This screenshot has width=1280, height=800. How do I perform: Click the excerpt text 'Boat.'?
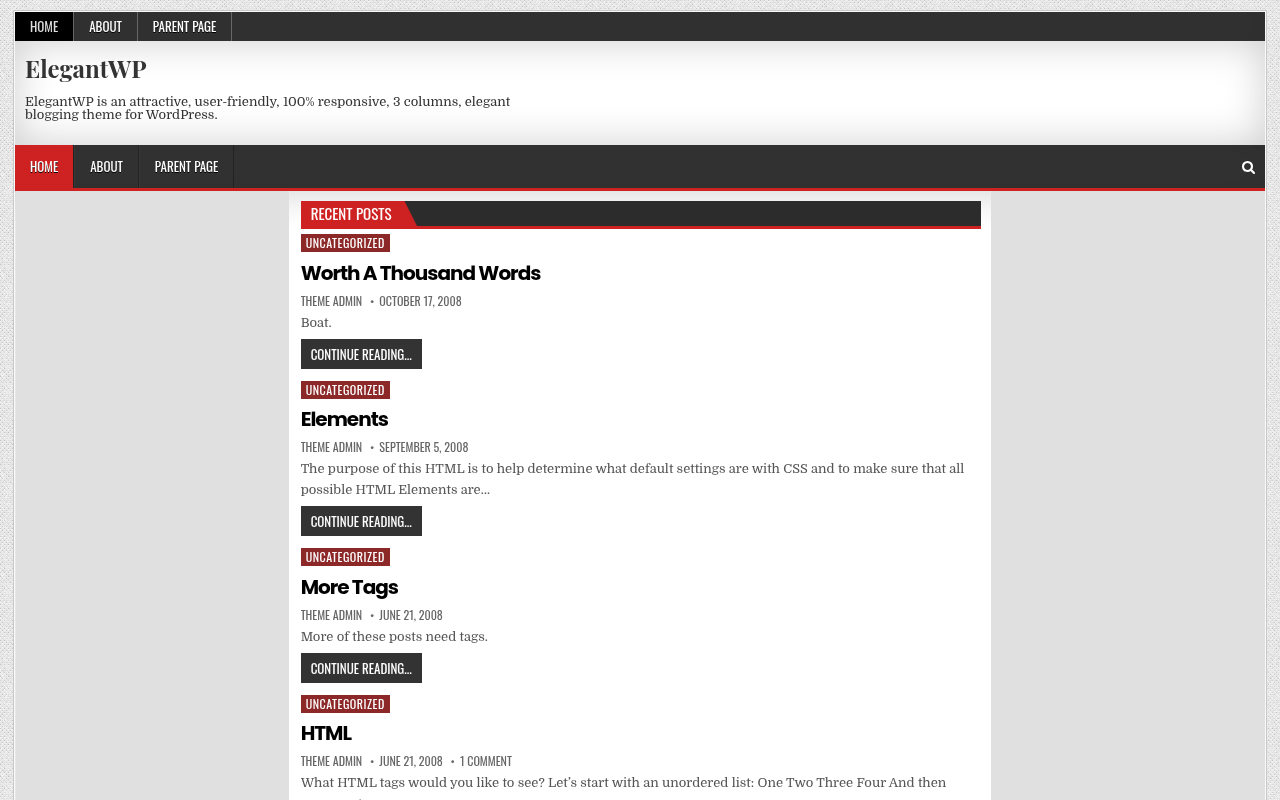point(316,323)
